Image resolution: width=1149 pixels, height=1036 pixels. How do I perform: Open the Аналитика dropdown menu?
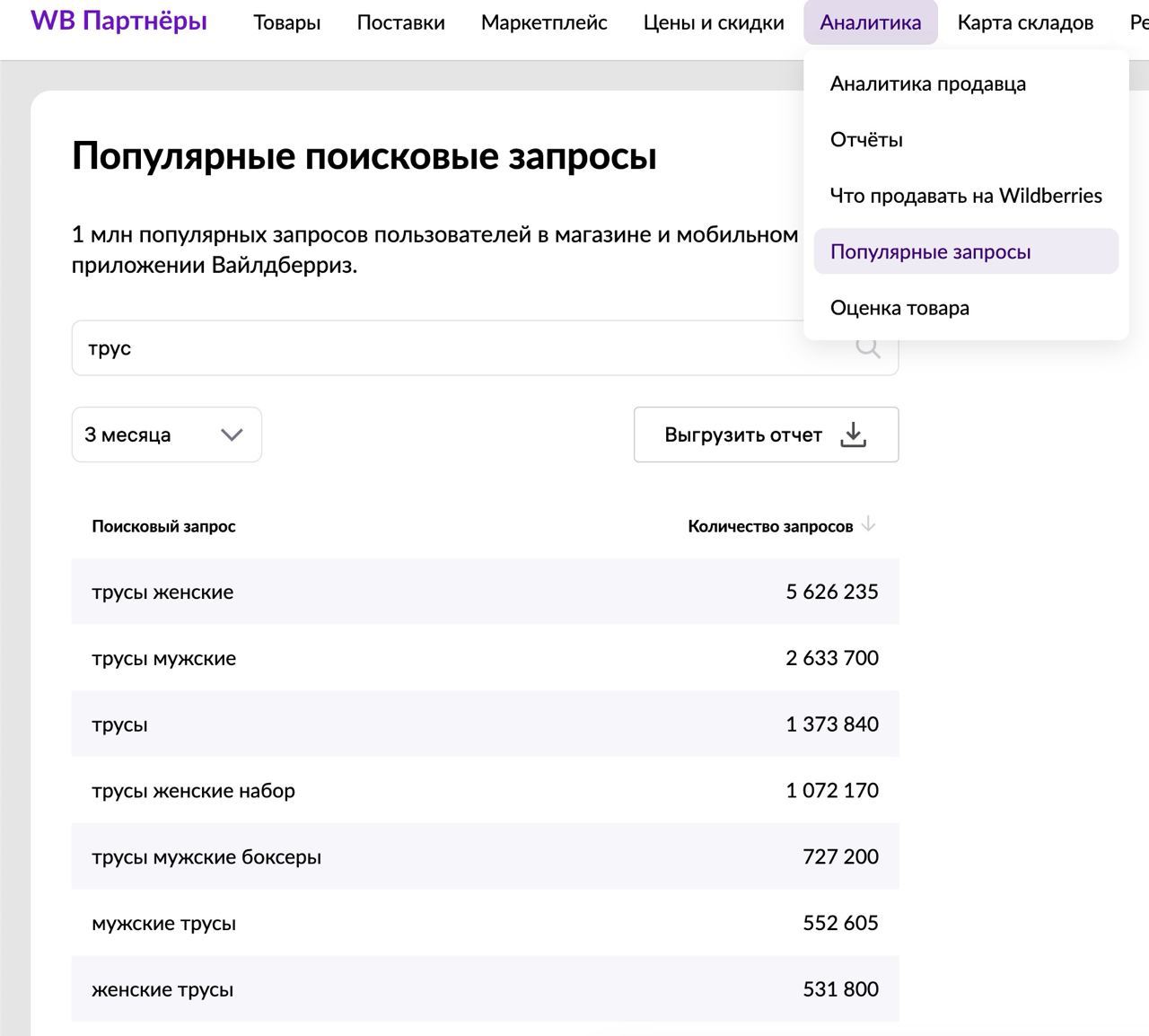pyautogui.click(x=870, y=22)
